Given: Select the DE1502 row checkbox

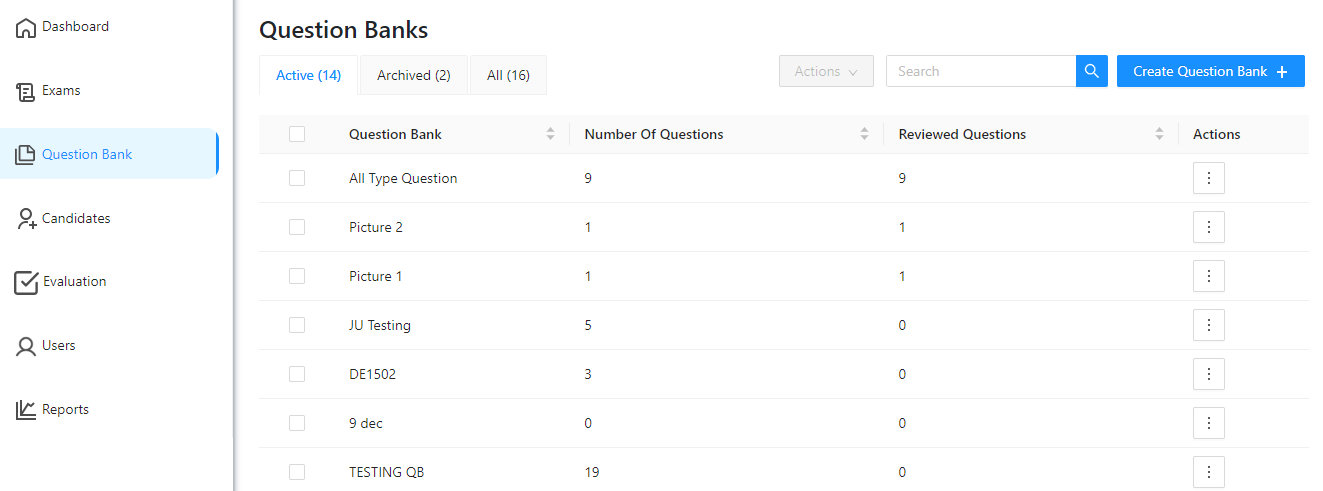Looking at the screenshot, I should click(x=297, y=374).
